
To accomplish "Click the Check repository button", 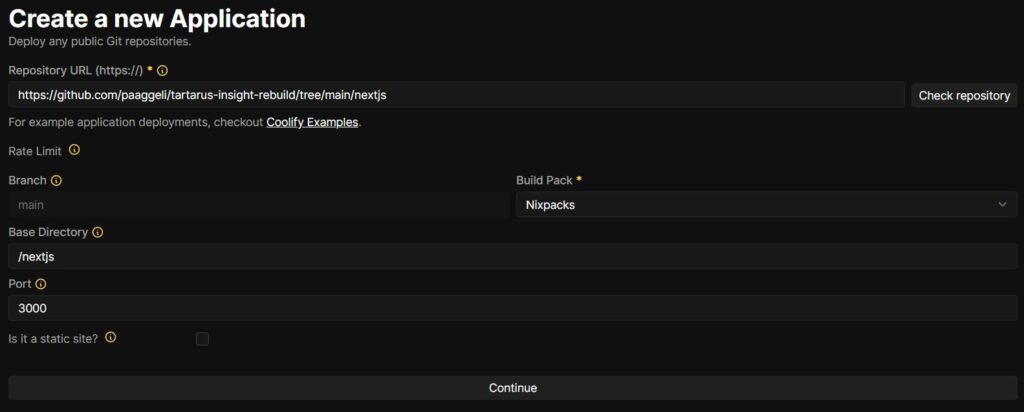I will 964,95.
